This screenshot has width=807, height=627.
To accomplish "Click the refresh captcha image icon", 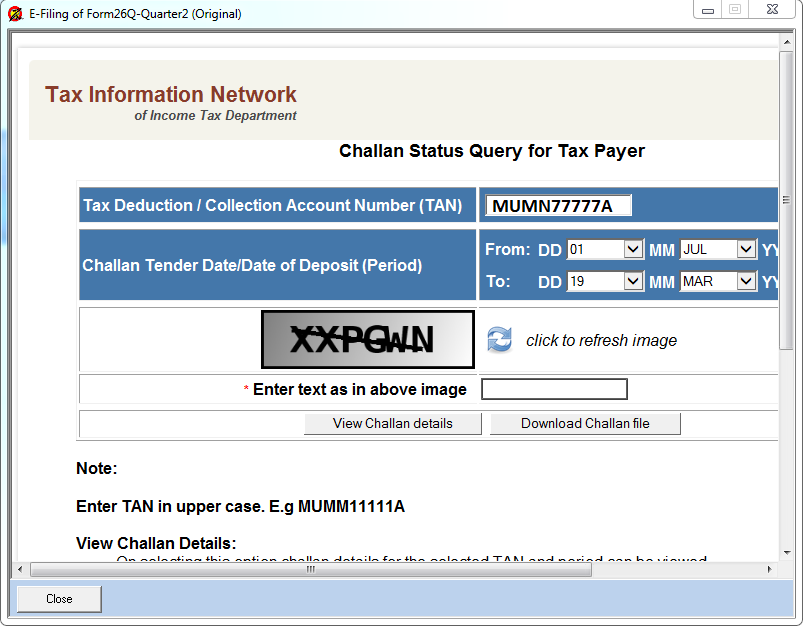I will tap(499, 340).
